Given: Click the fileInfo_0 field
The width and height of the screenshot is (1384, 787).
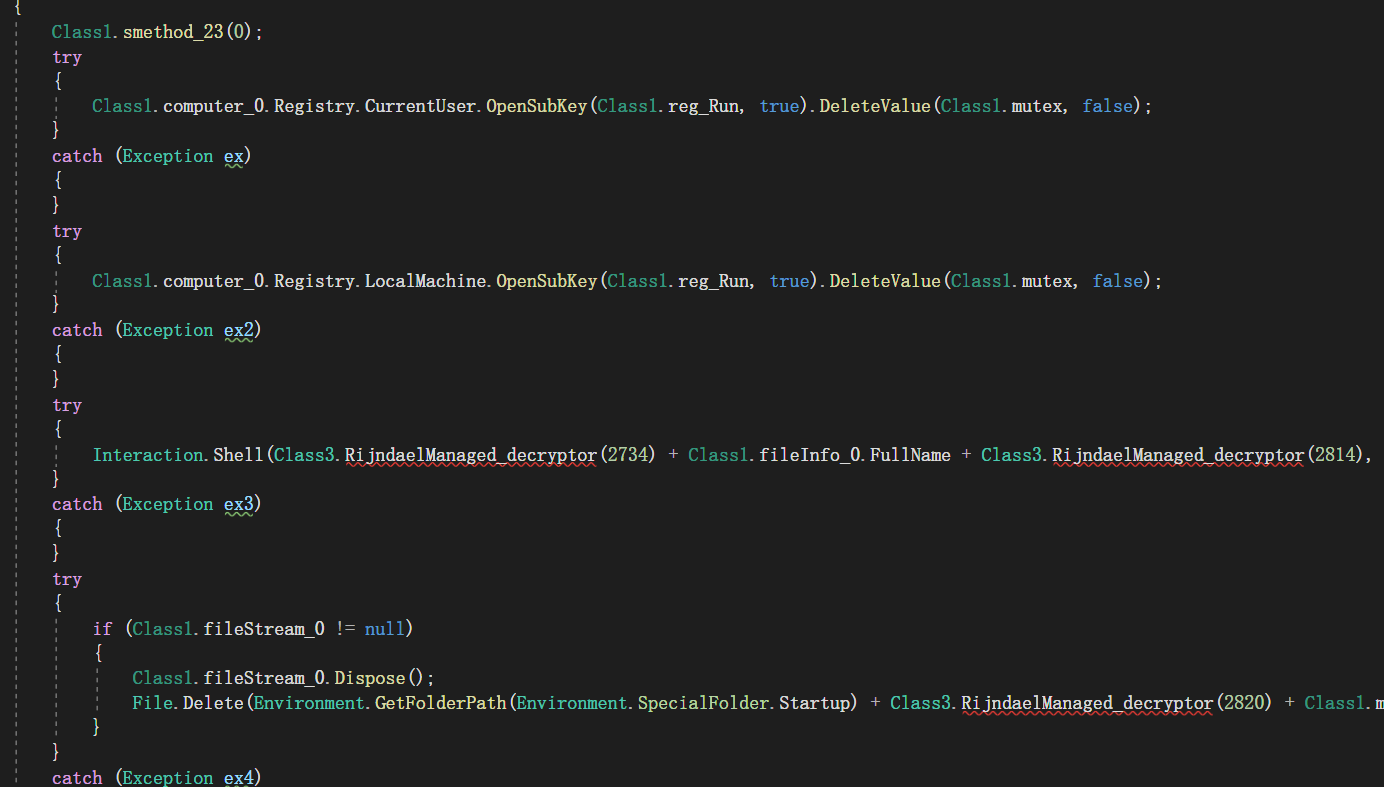Looking at the screenshot, I should (809, 455).
